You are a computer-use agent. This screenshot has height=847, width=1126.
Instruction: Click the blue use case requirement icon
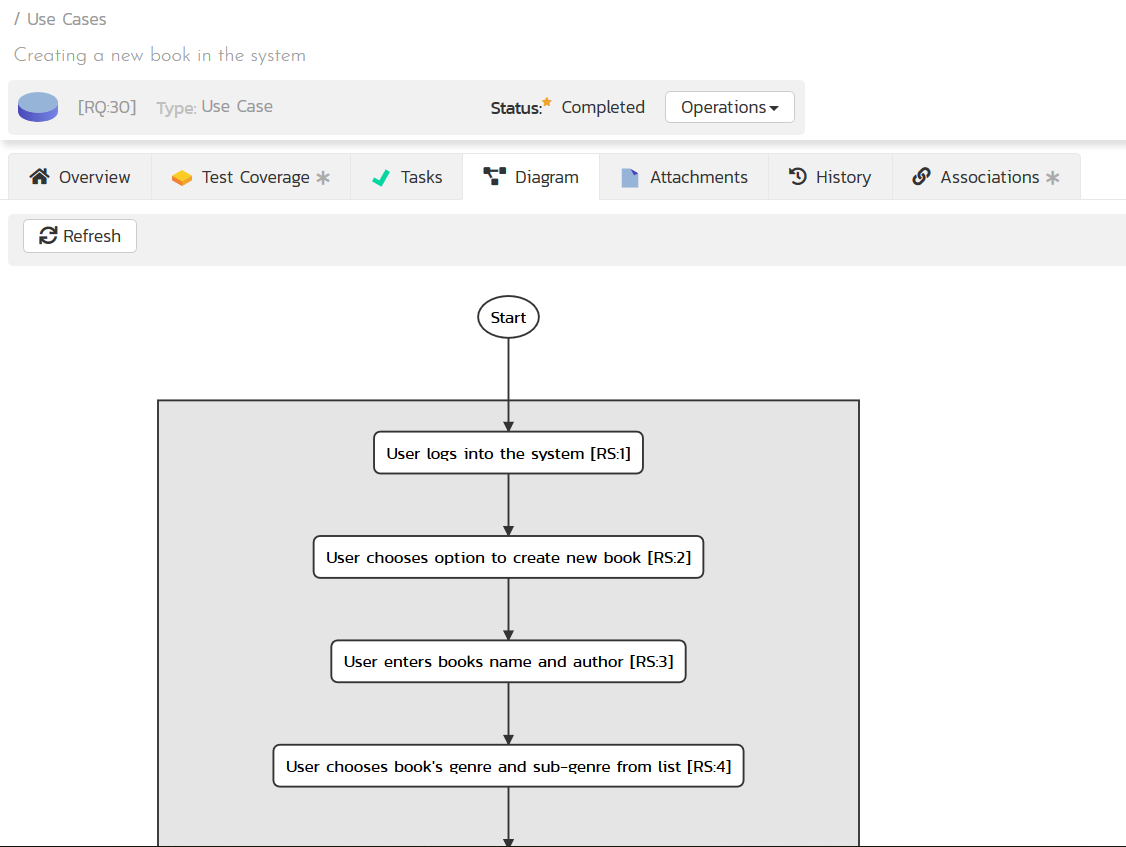click(38, 107)
